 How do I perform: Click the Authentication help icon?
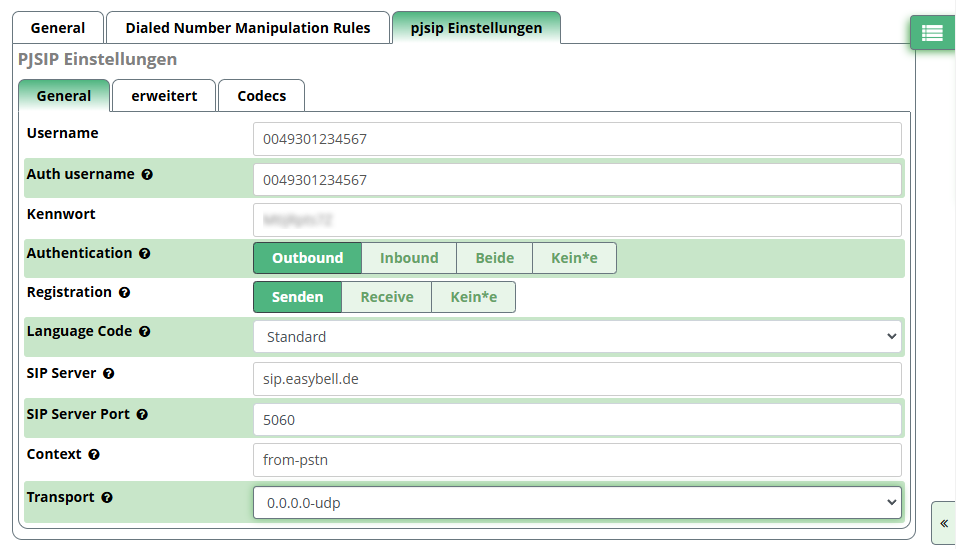point(145,254)
